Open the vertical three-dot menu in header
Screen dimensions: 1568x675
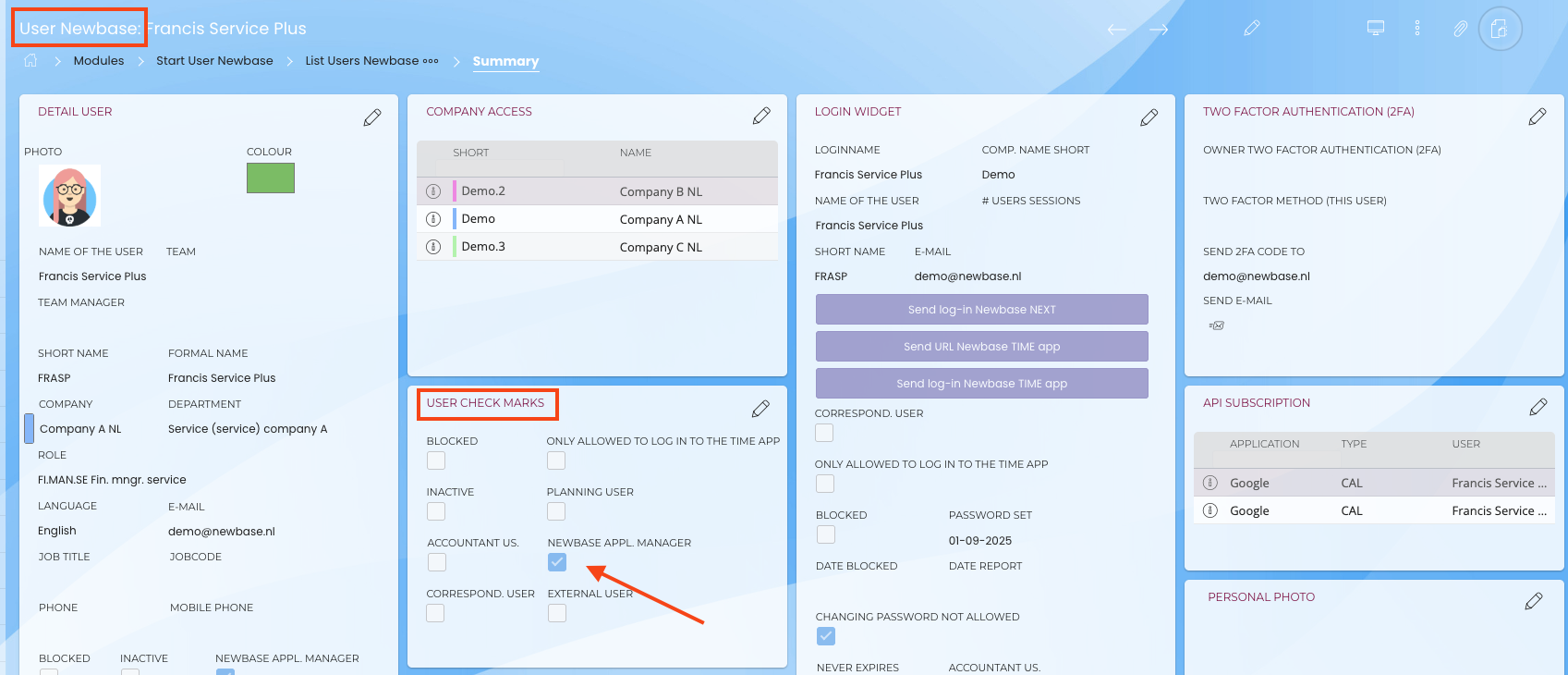1417,28
